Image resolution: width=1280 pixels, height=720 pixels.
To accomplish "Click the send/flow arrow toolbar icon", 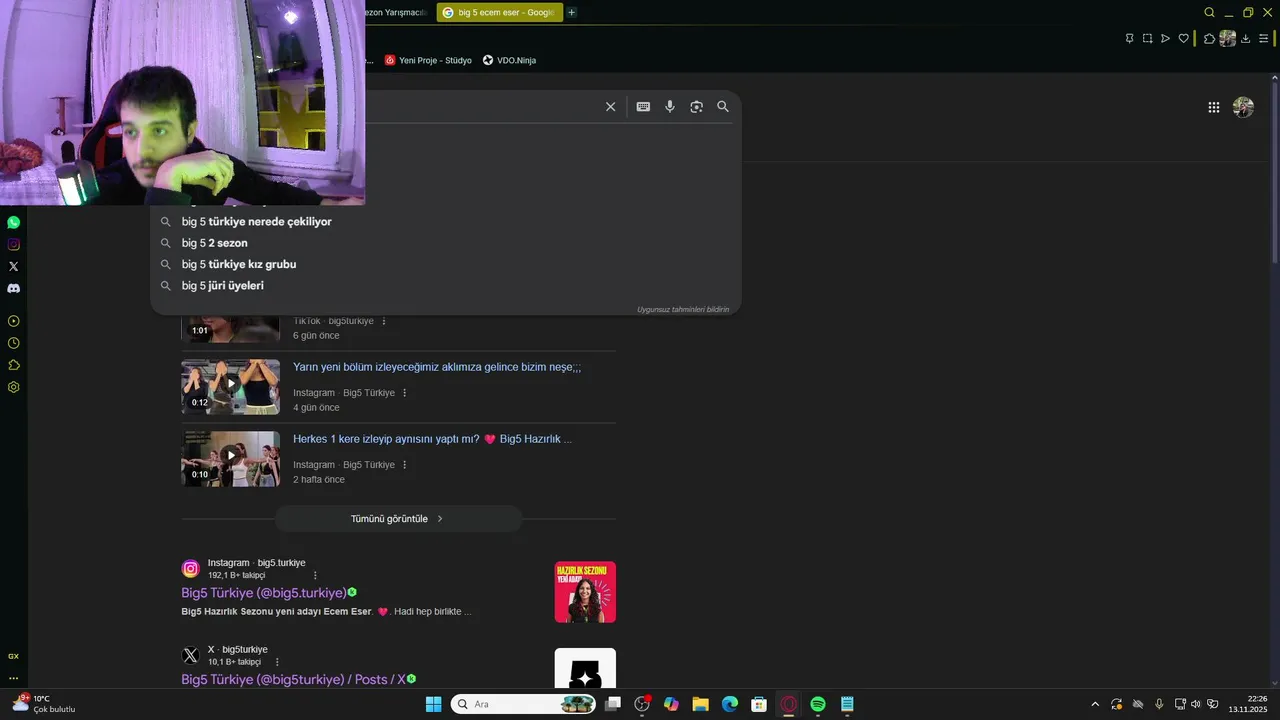I will pos(1165,38).
